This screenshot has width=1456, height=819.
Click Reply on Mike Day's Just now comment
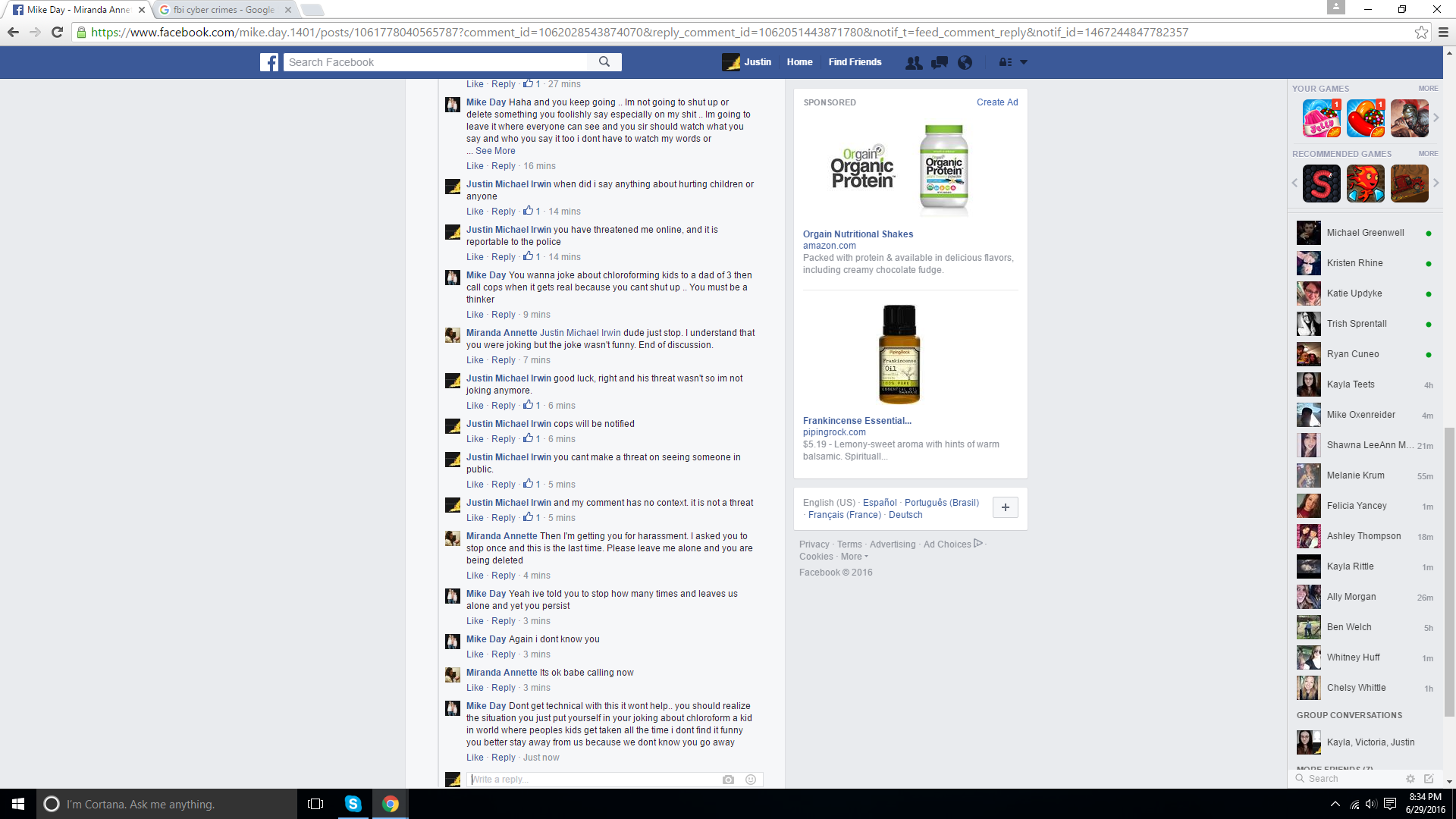[x=504, y=758]
